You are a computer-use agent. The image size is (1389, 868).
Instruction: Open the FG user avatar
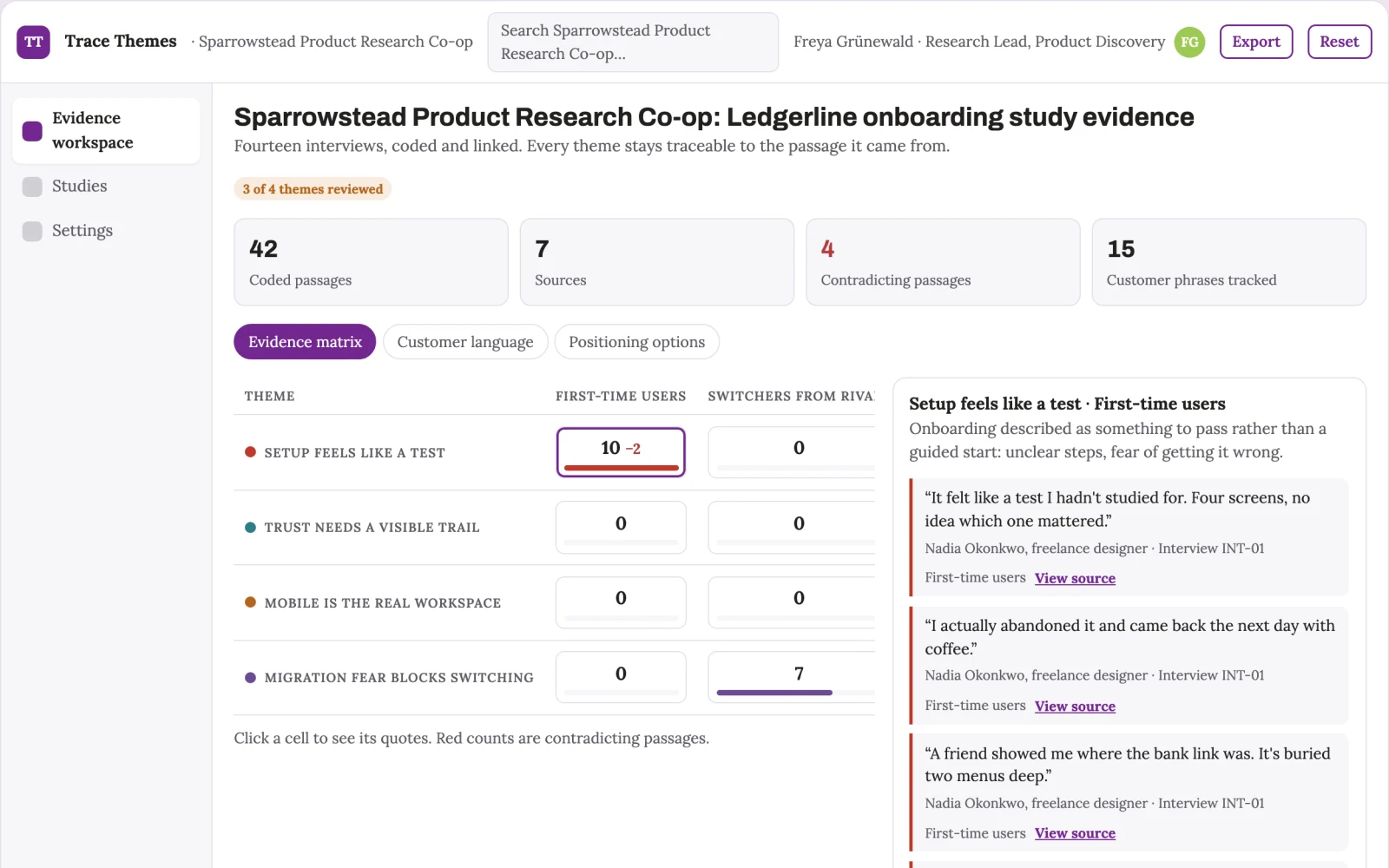[1189, 42]
